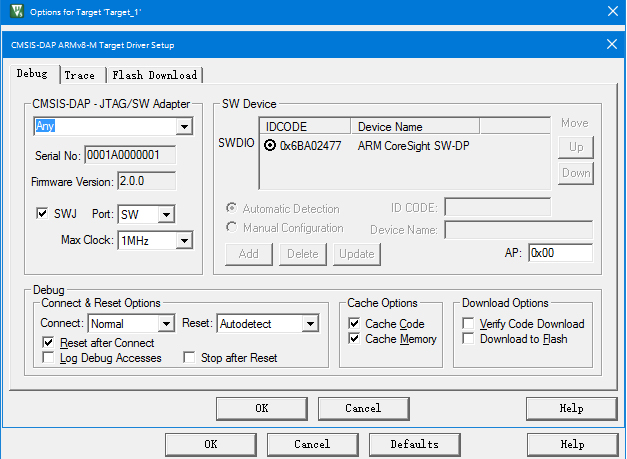Toggle Cache Code checkbox

coord(354,323)
